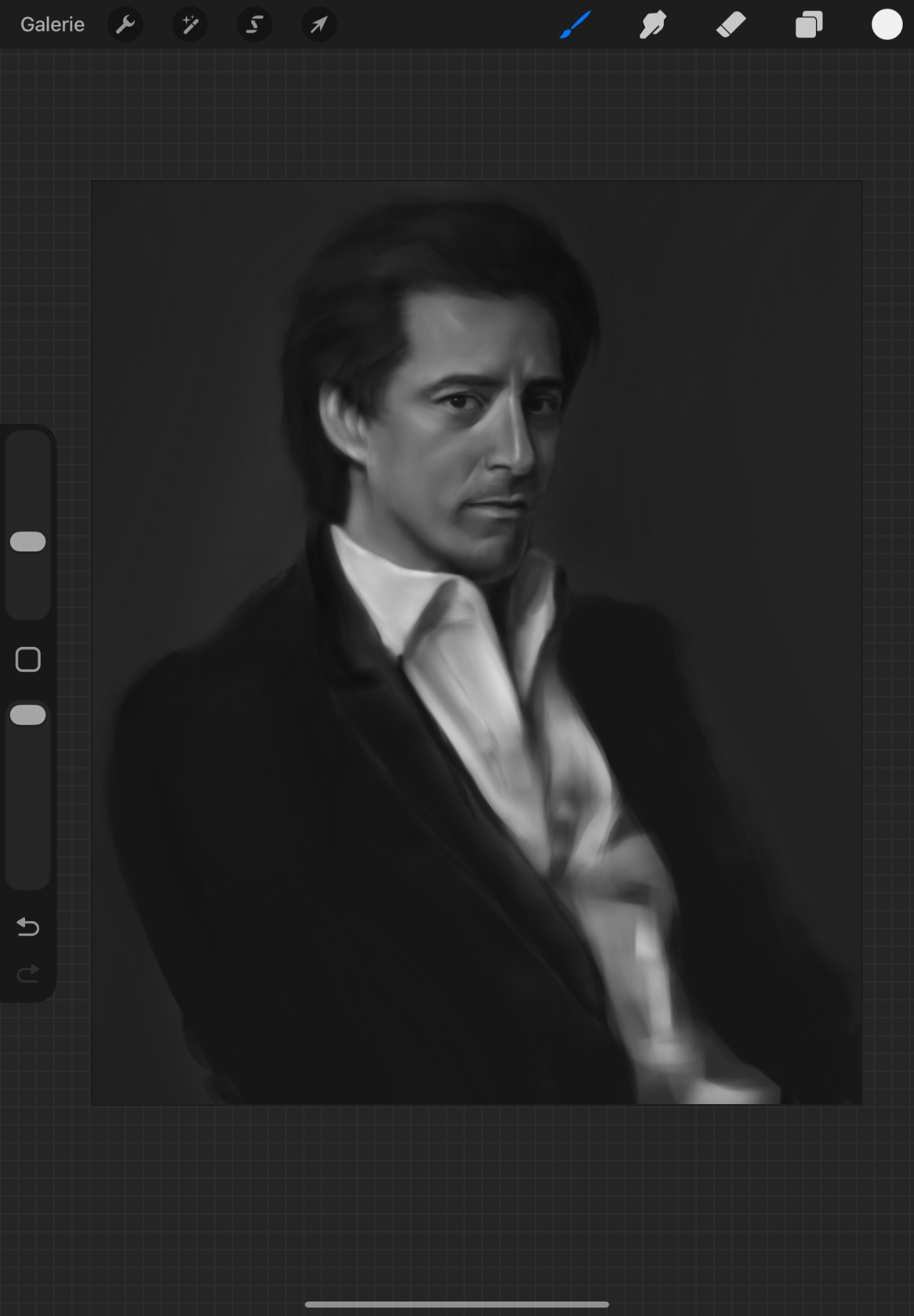
Task: Select the Eraser tool
Action: click(730, 25)
